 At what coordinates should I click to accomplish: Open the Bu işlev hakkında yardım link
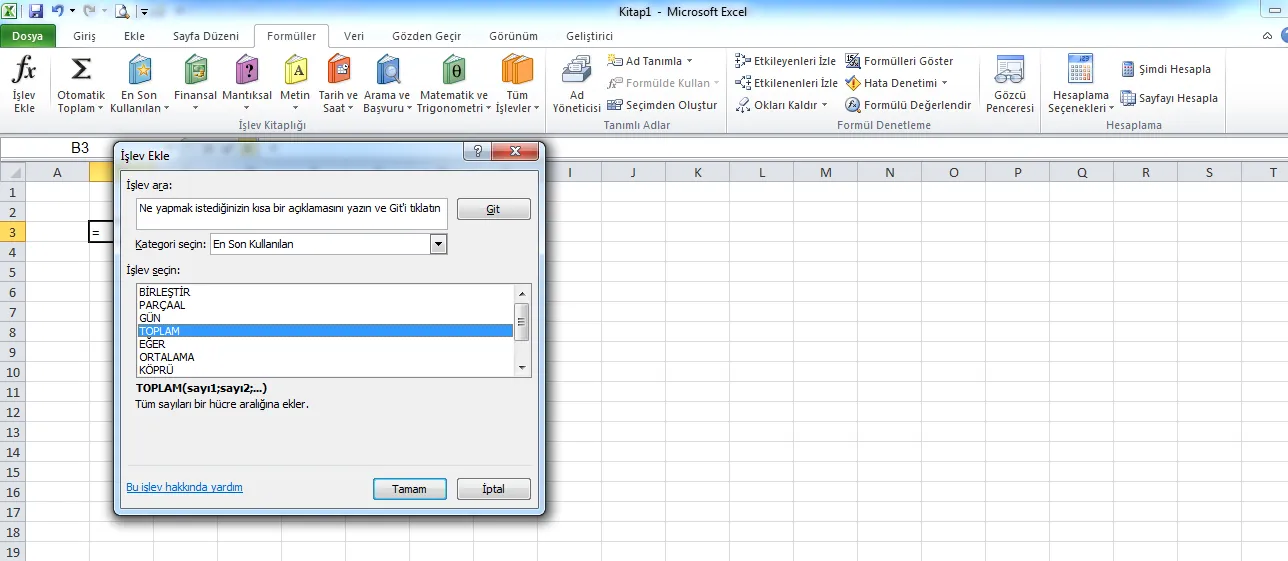184,488
